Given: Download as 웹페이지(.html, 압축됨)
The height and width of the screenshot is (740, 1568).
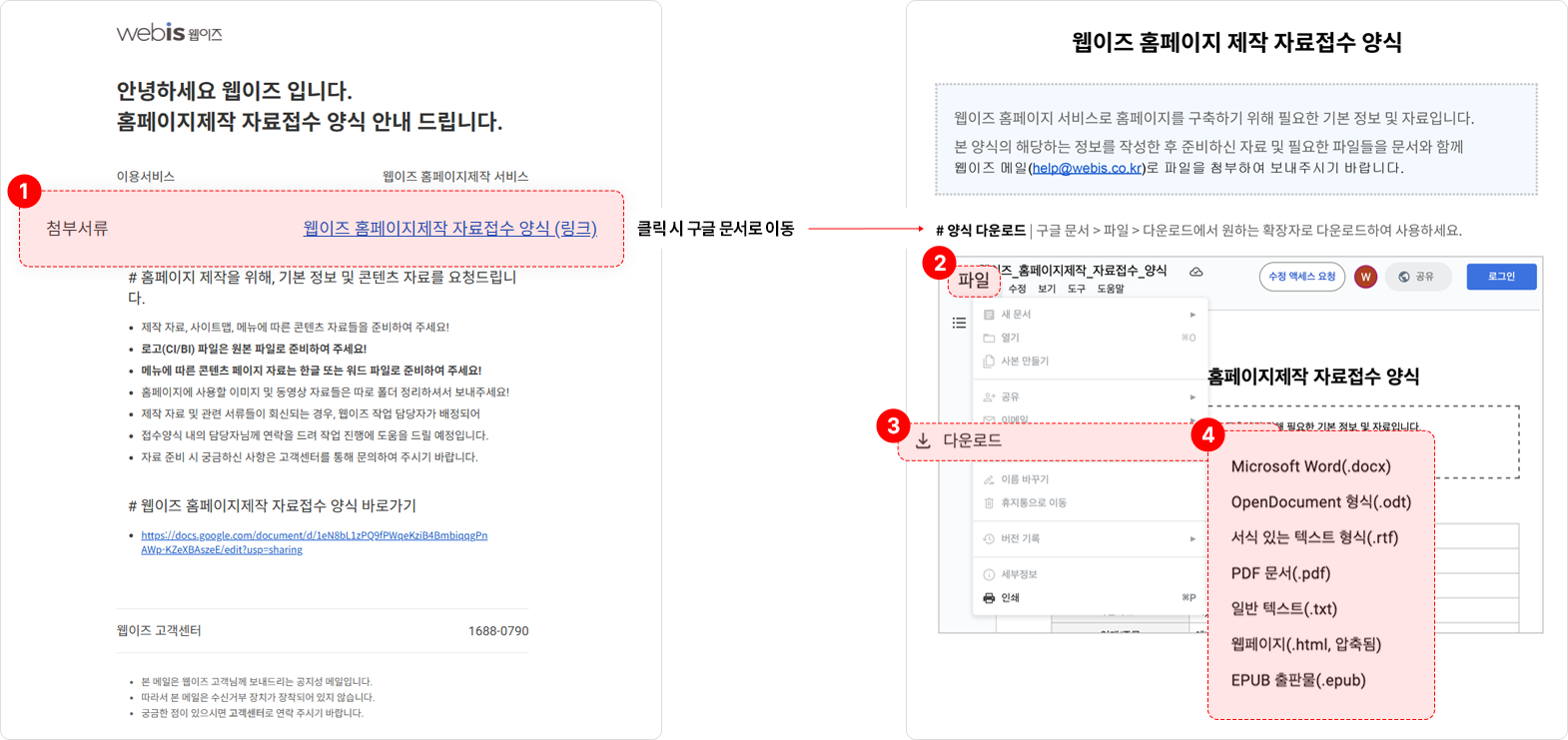Looking at the screenshot, I should pyautogui.click(x=1305, y=644).
